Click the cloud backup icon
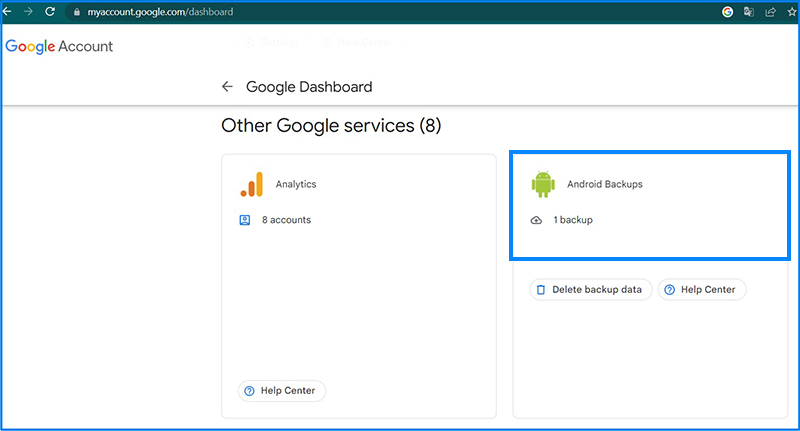Screen dimensions: 800x431 [x=536, y=220]
